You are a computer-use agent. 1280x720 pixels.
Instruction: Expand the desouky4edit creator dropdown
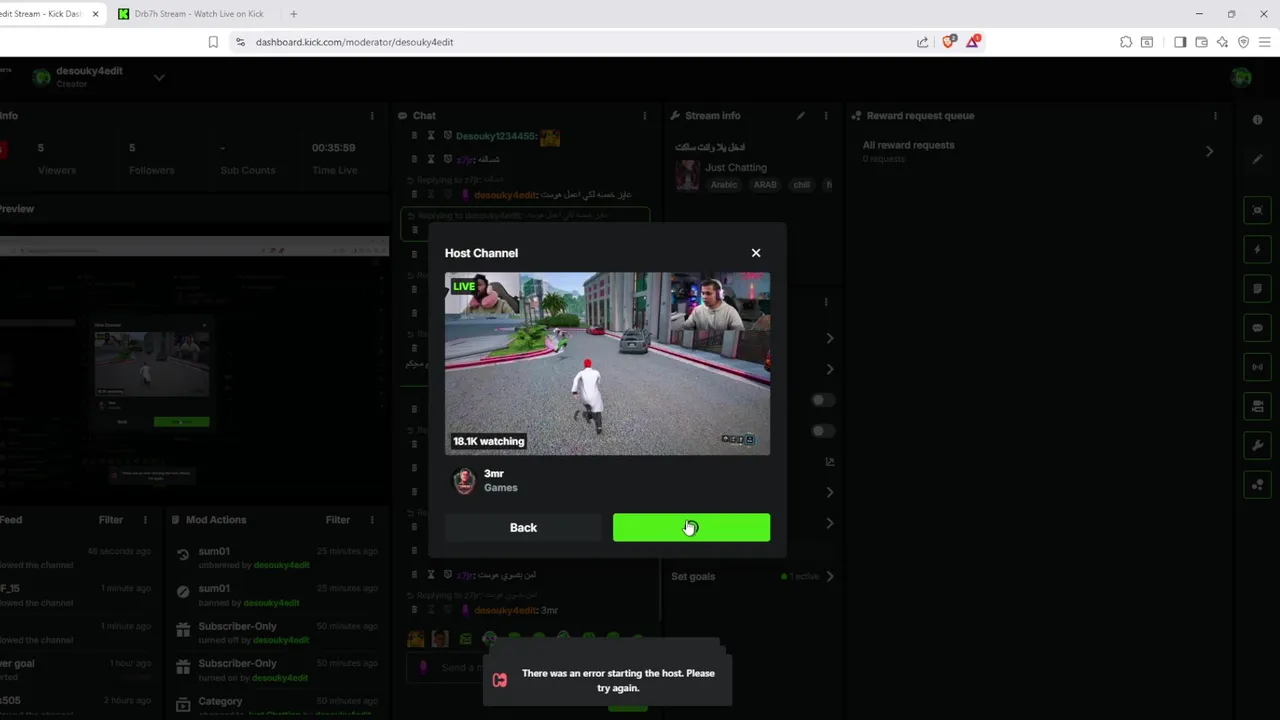pos(159,77)
